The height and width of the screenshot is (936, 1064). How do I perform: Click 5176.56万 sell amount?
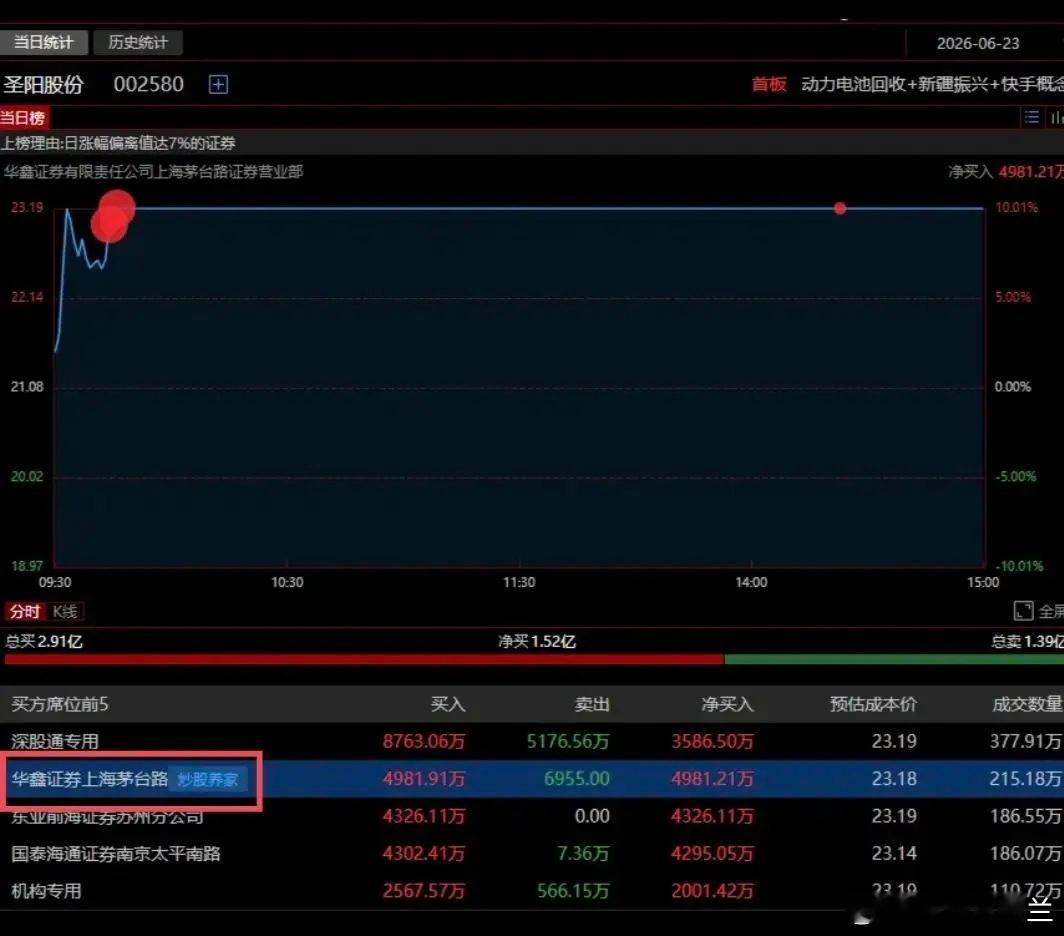point(568,741)
